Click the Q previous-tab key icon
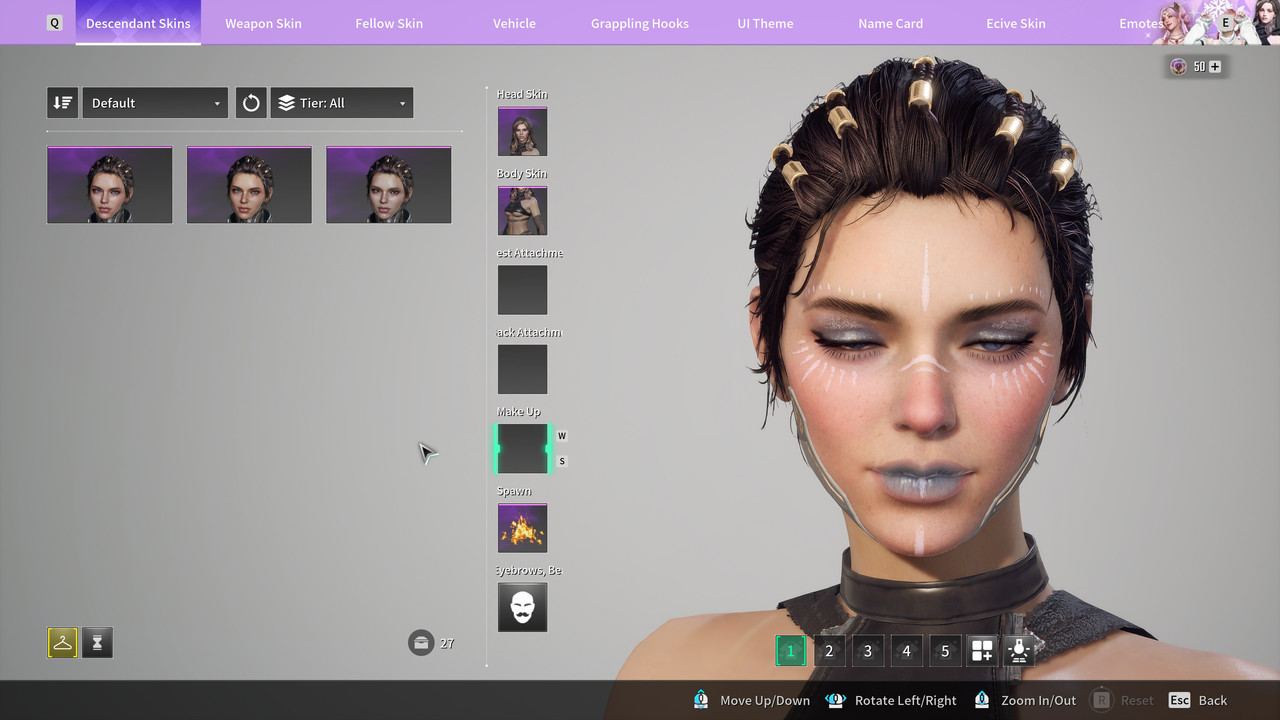 click(x=55, y=23)
